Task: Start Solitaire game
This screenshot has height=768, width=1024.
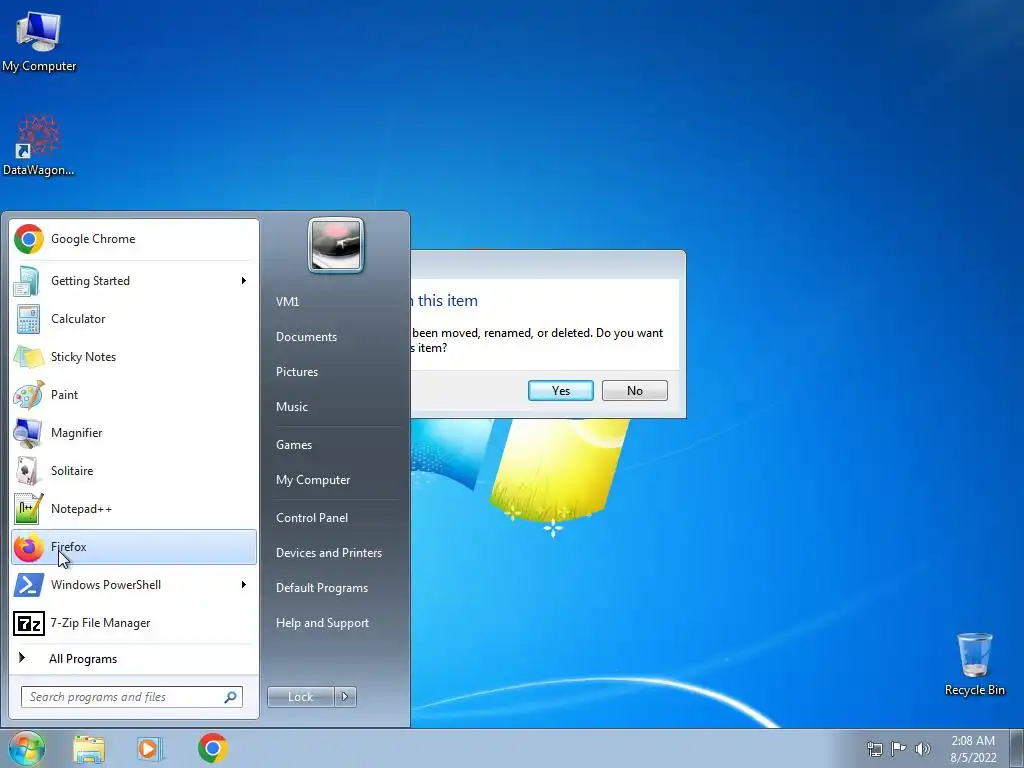Action: [x=134, y=471]
